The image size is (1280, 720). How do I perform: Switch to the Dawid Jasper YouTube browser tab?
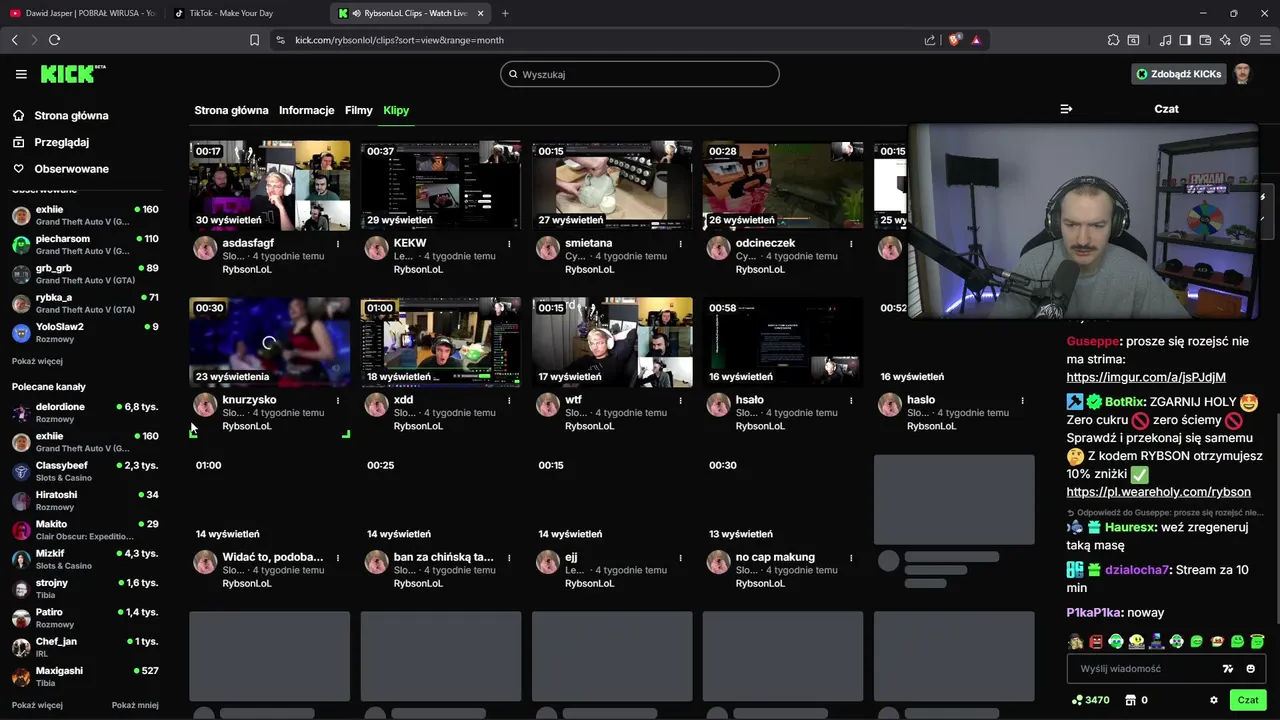(x=82, y=13)
